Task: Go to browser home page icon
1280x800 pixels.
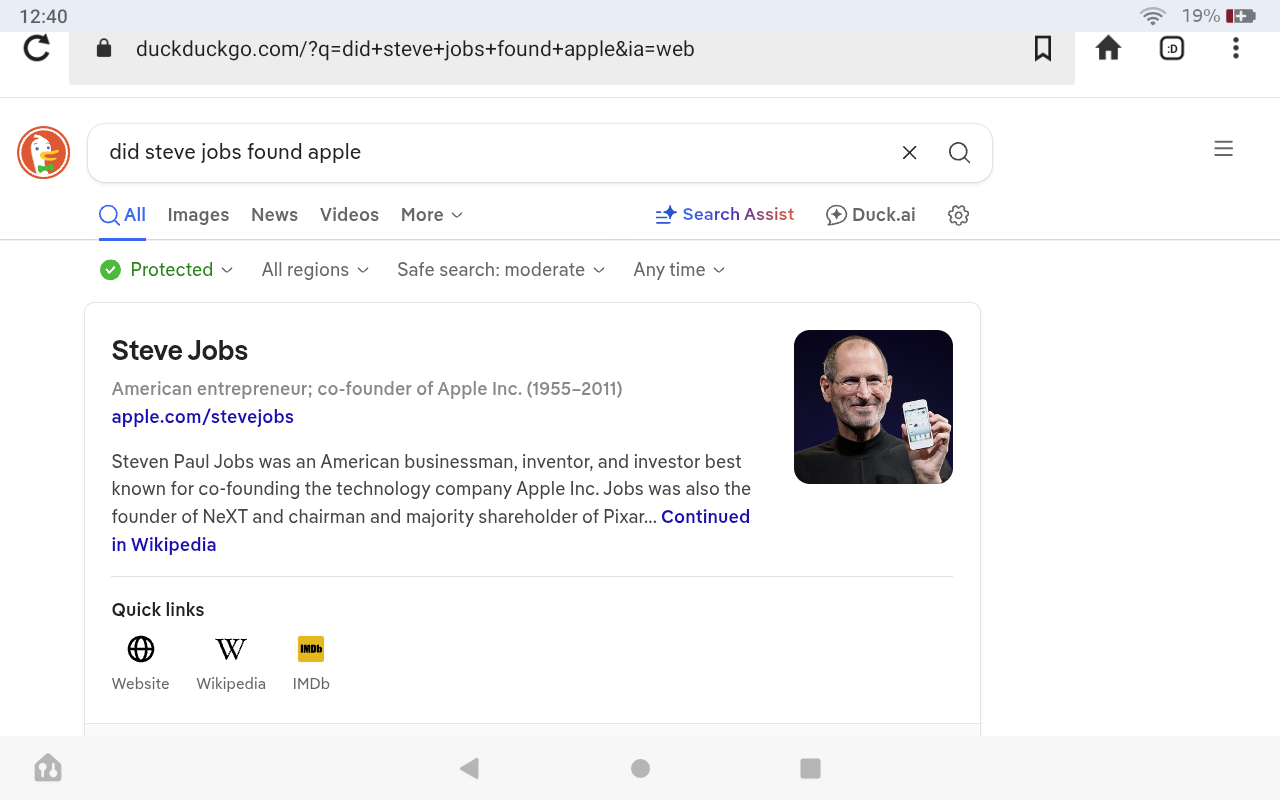Action: (x=1108, y=48)
